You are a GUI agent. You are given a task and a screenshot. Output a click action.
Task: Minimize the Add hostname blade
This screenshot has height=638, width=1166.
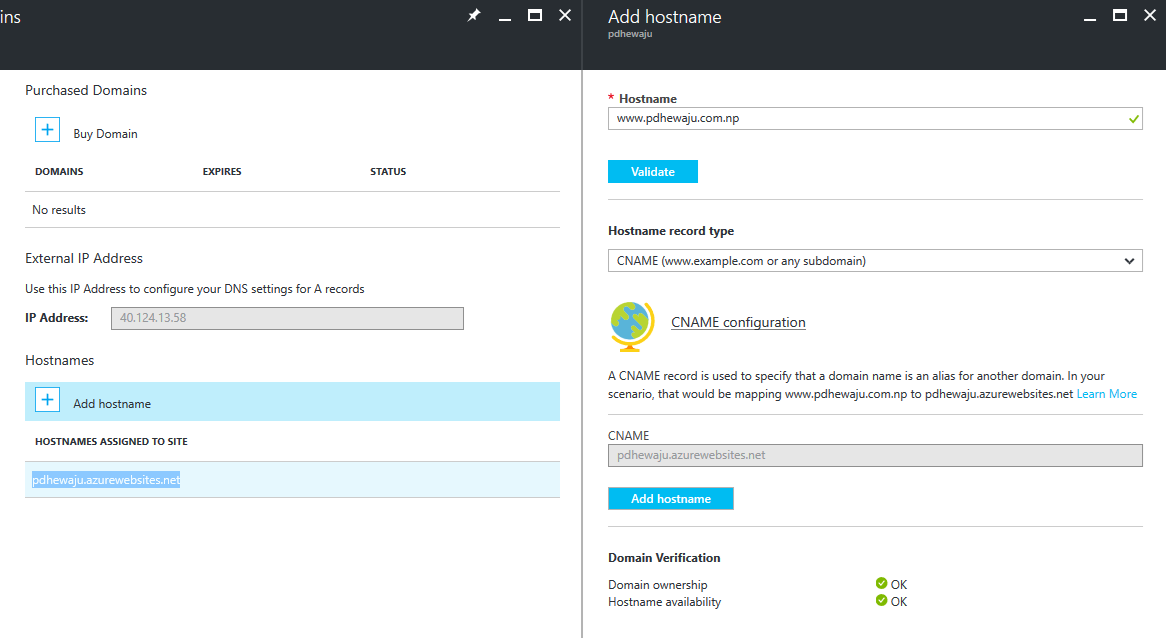pyautogui.click(x=1090, y=17)
